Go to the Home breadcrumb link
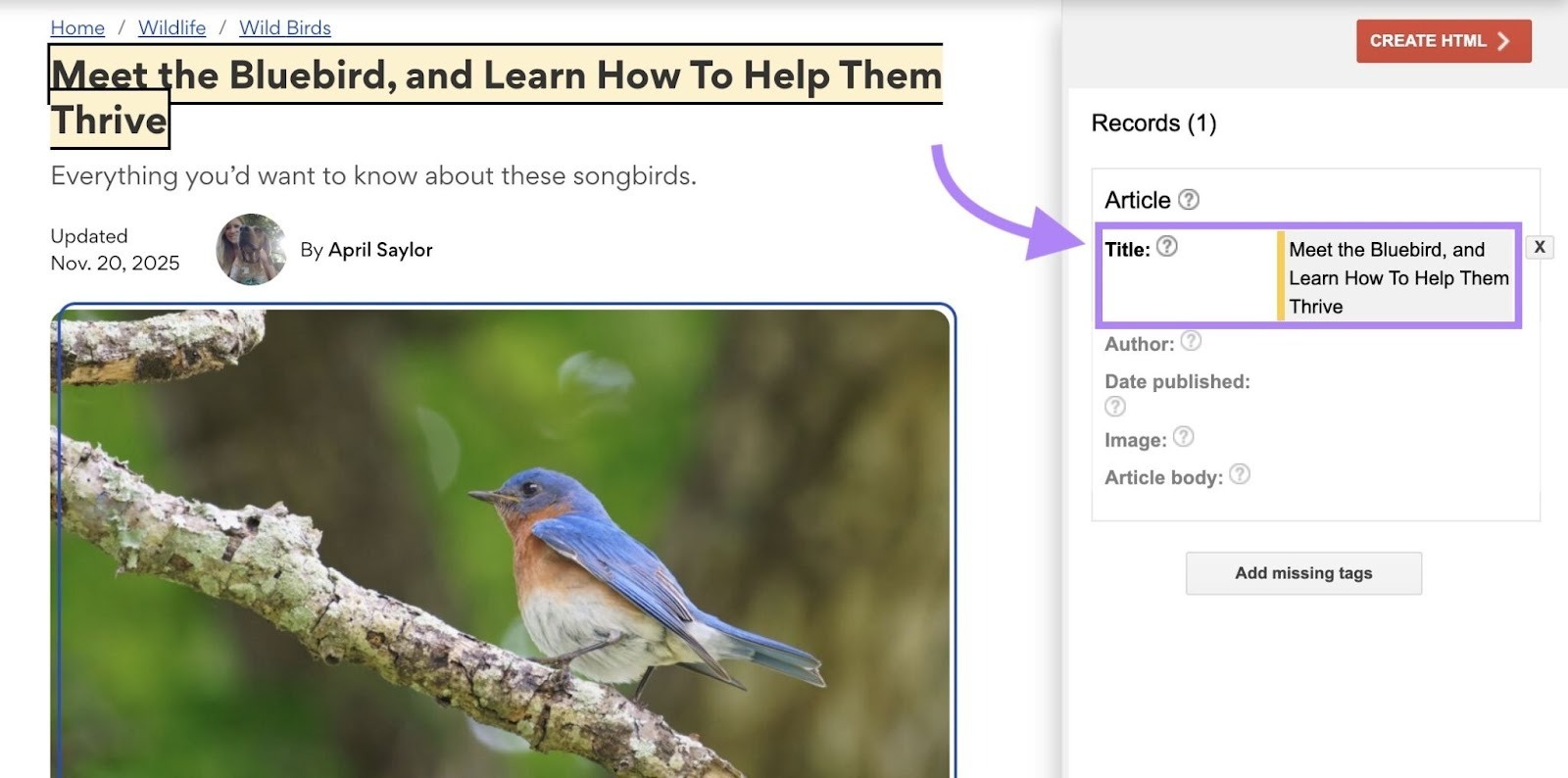 coord(77,27)
